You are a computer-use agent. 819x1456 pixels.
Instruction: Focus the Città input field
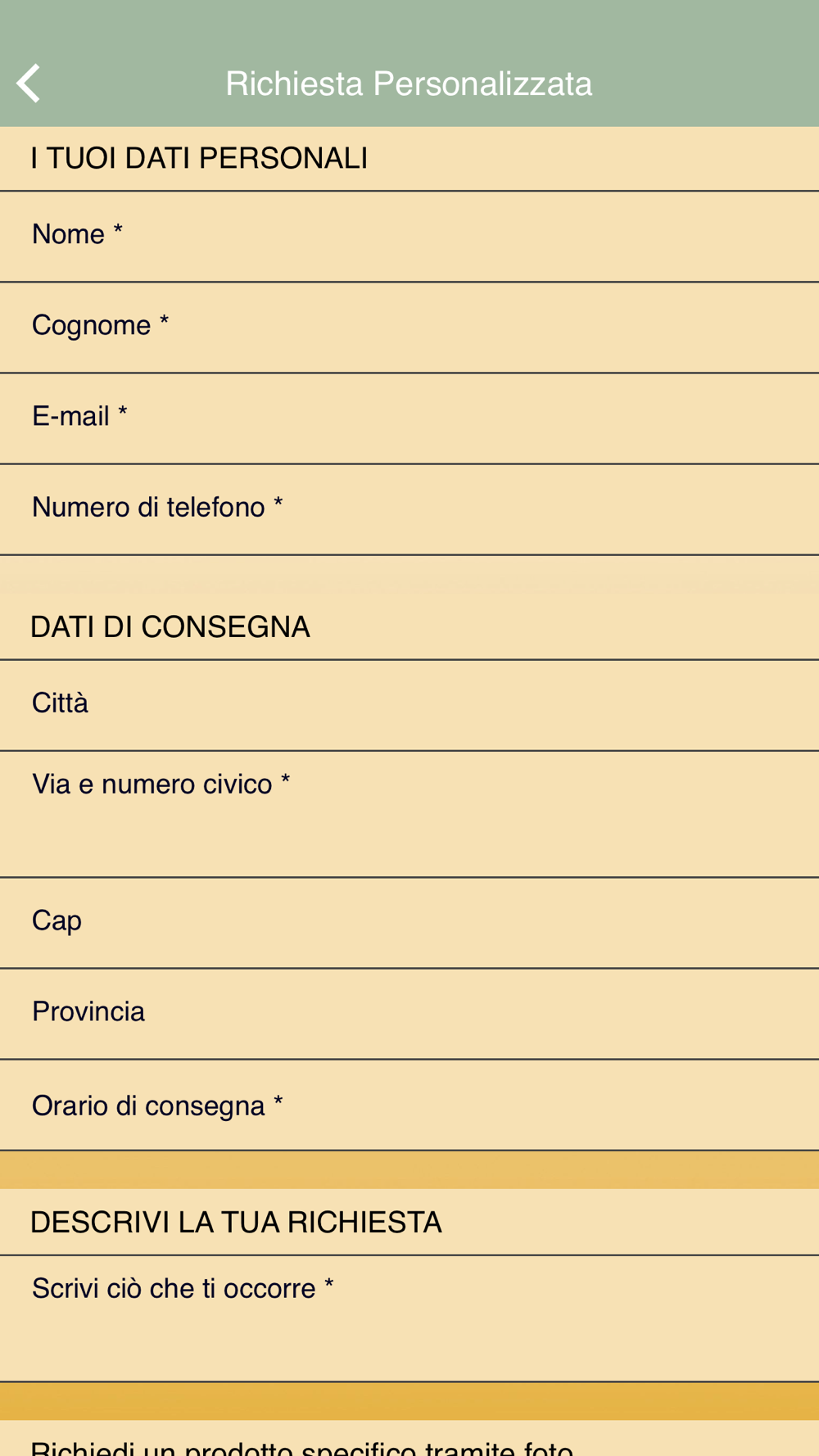tap(409, 704)
